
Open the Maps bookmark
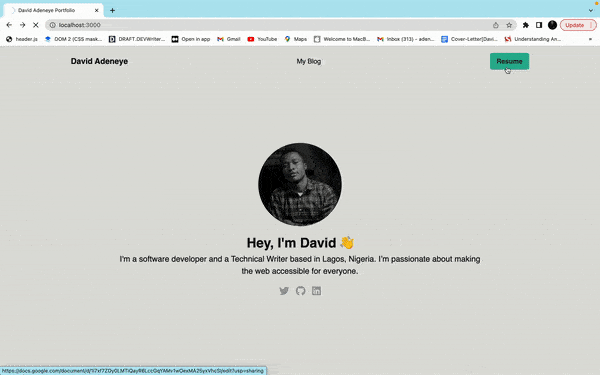(x=296, y=39)
